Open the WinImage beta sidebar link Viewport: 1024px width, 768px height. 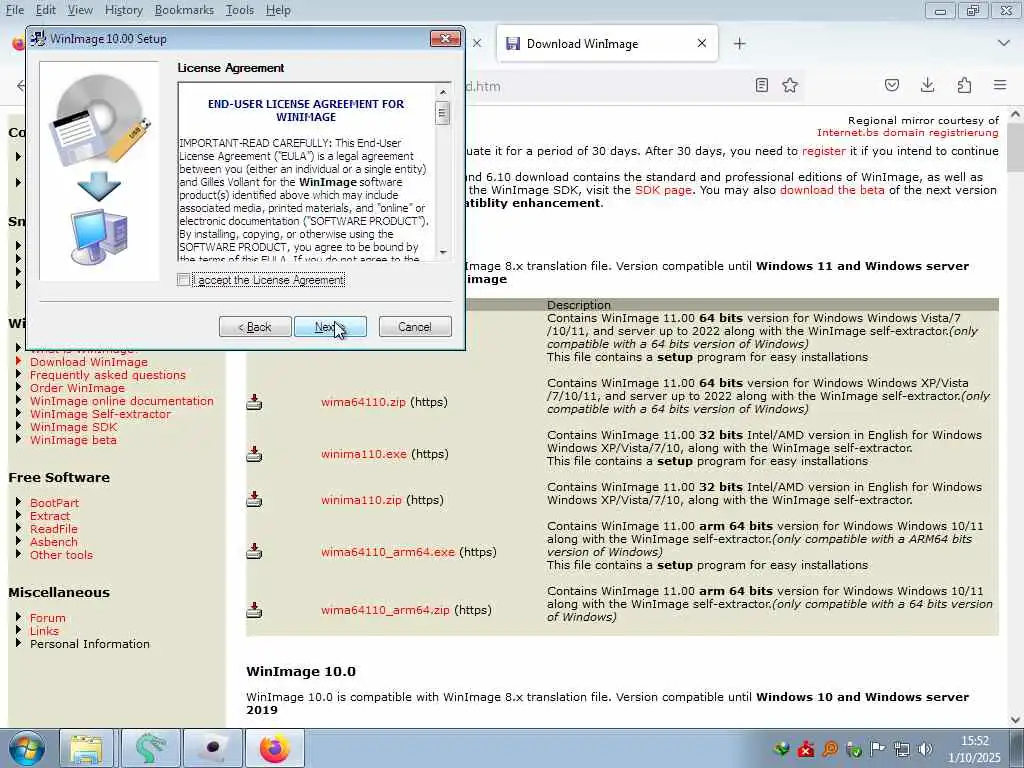click(73, 440)
